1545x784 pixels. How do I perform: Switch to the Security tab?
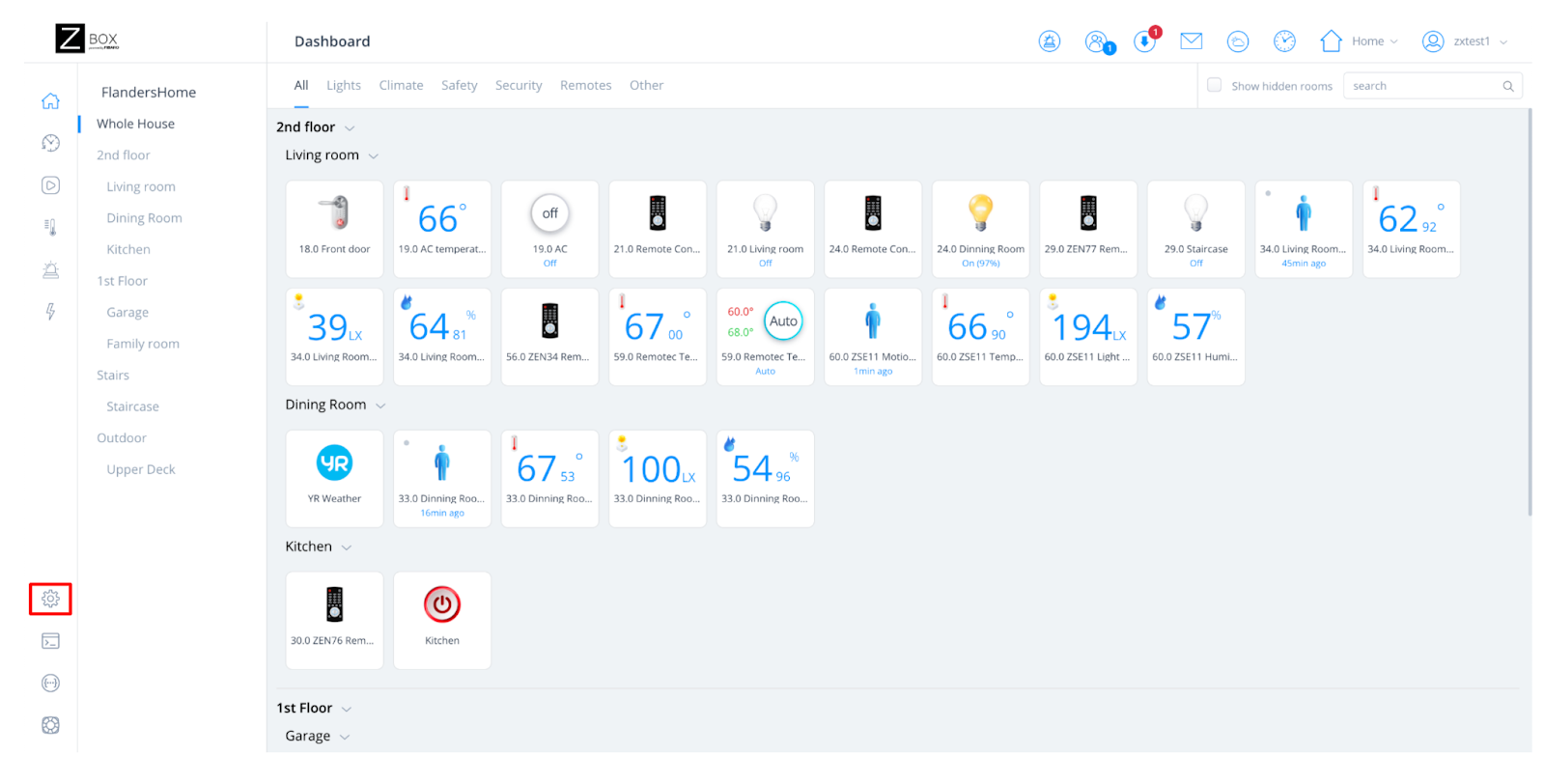[519, 85]
